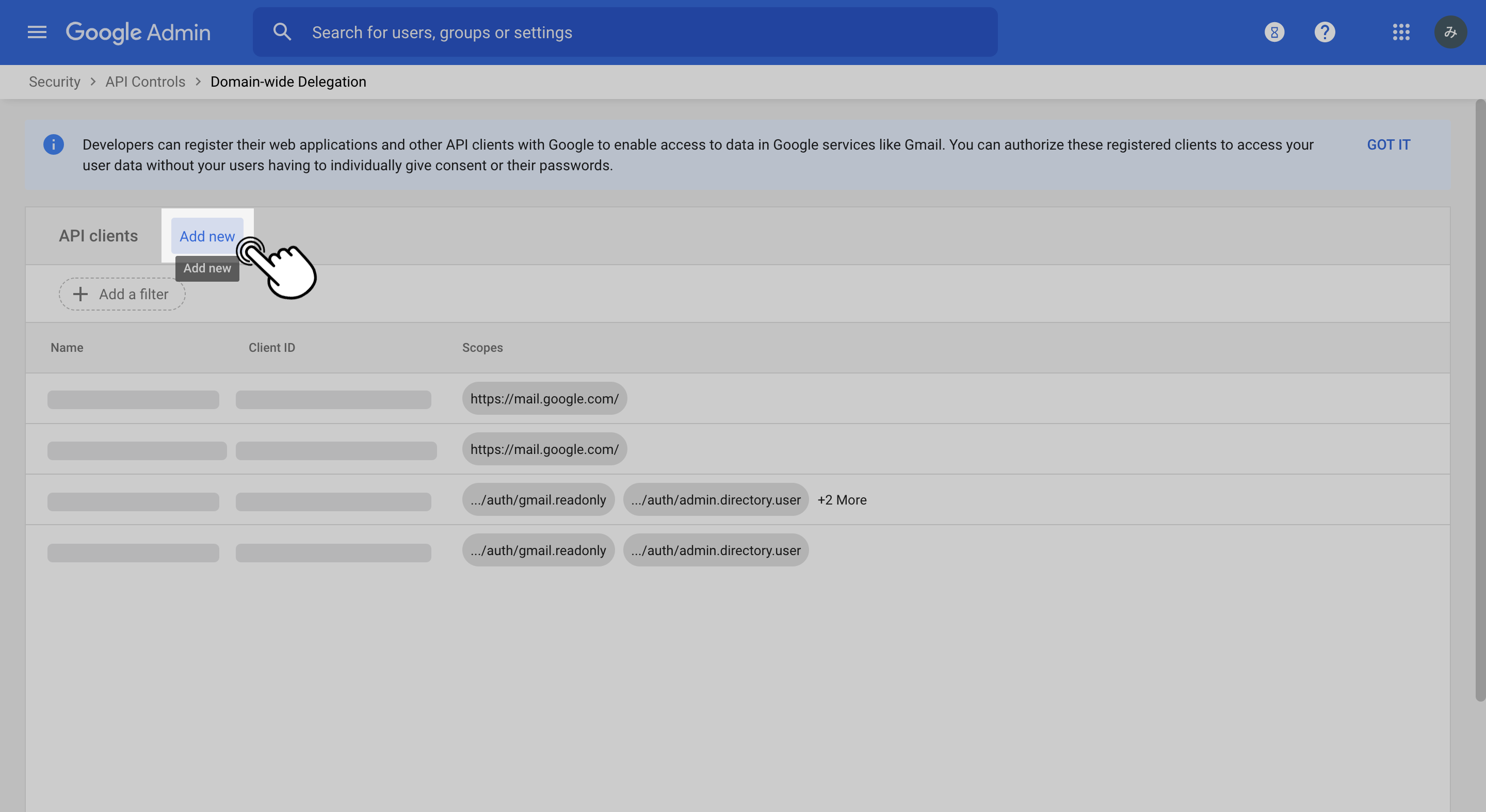Select first https://mail.google.com/ scope chip

(544, 398)
